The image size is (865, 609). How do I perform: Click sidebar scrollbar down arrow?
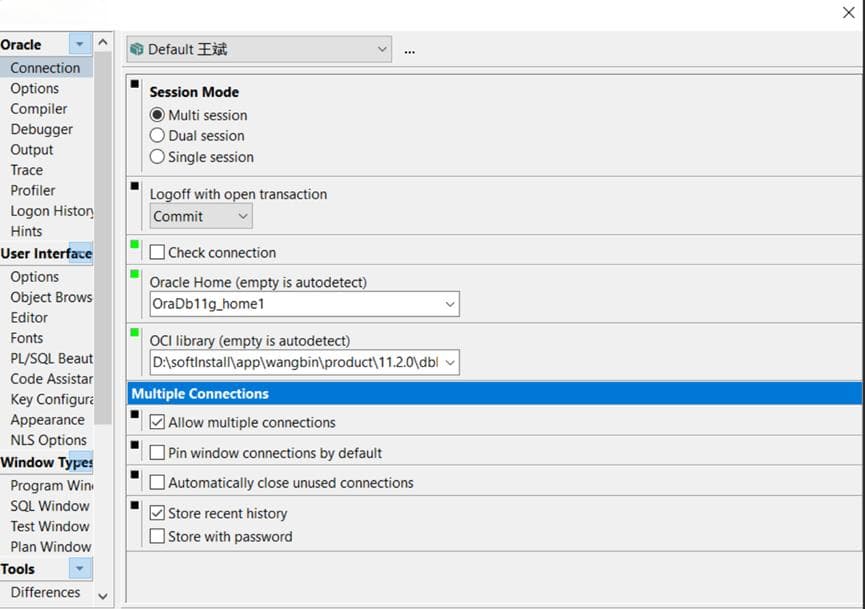[103, 596]
